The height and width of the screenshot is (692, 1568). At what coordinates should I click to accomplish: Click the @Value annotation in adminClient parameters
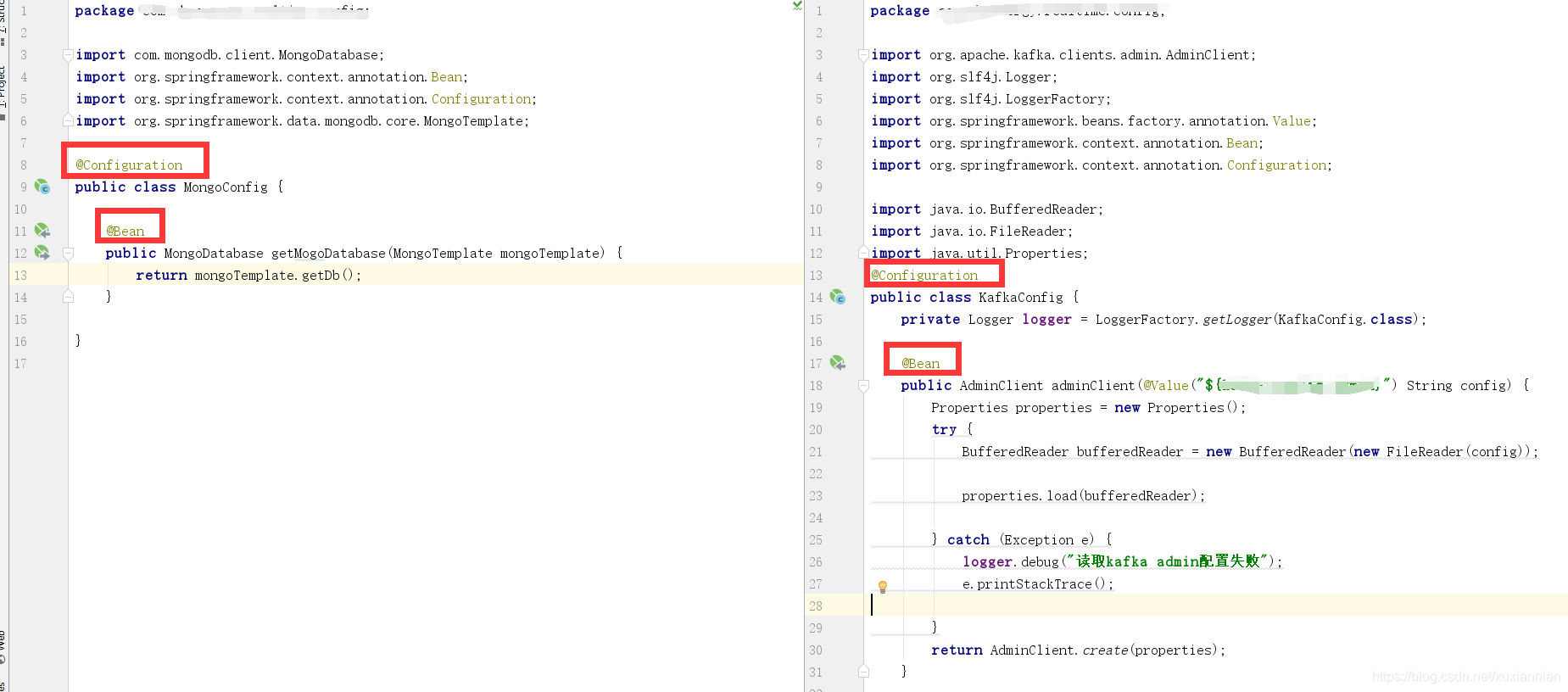coord(1166,386)
